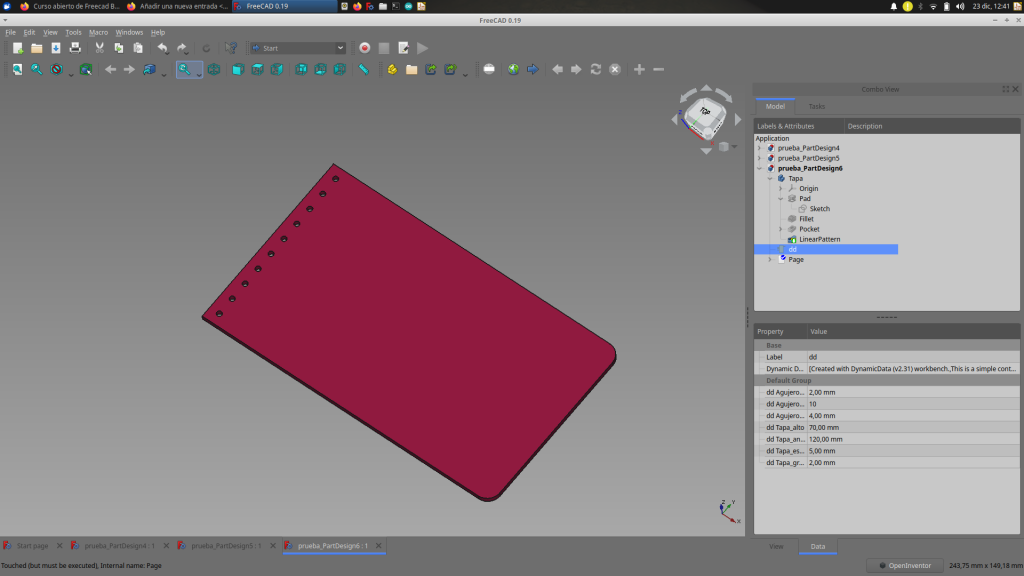Screen dimensions: 1024x576
Task: Switch to the Tasks tab
Action: coord(817,106)
